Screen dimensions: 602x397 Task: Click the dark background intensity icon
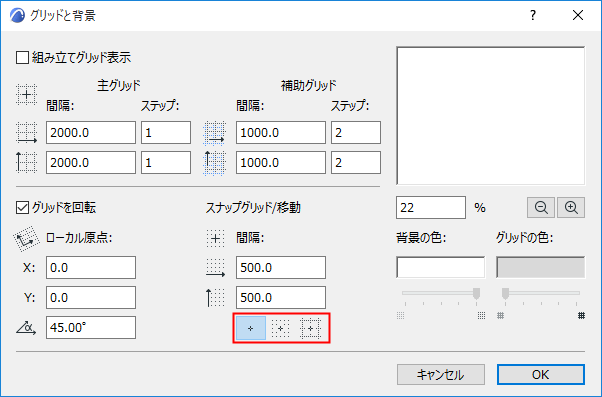(x=481, y=316)
